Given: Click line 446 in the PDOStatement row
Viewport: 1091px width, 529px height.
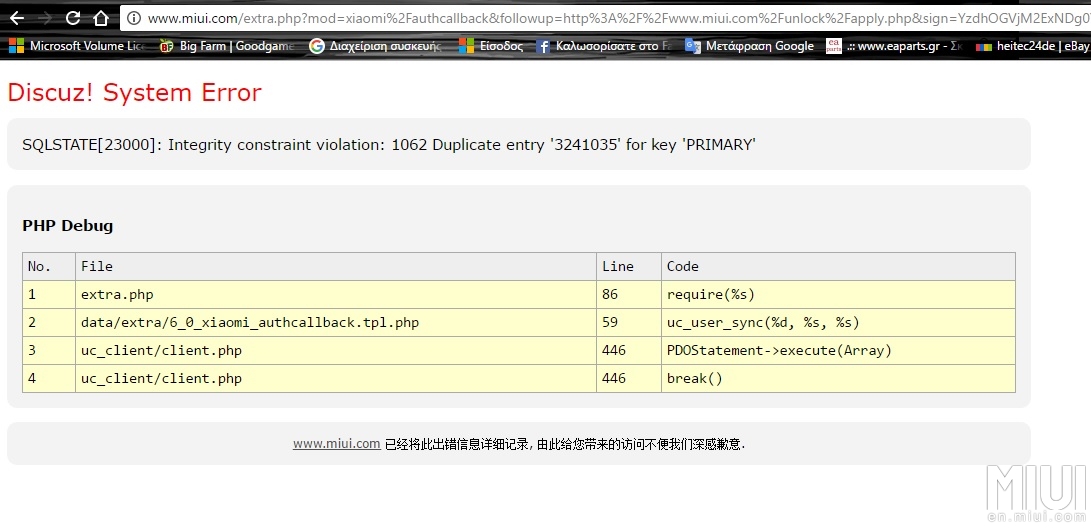Looking at the screenshot, I should (x=628, y=350).
